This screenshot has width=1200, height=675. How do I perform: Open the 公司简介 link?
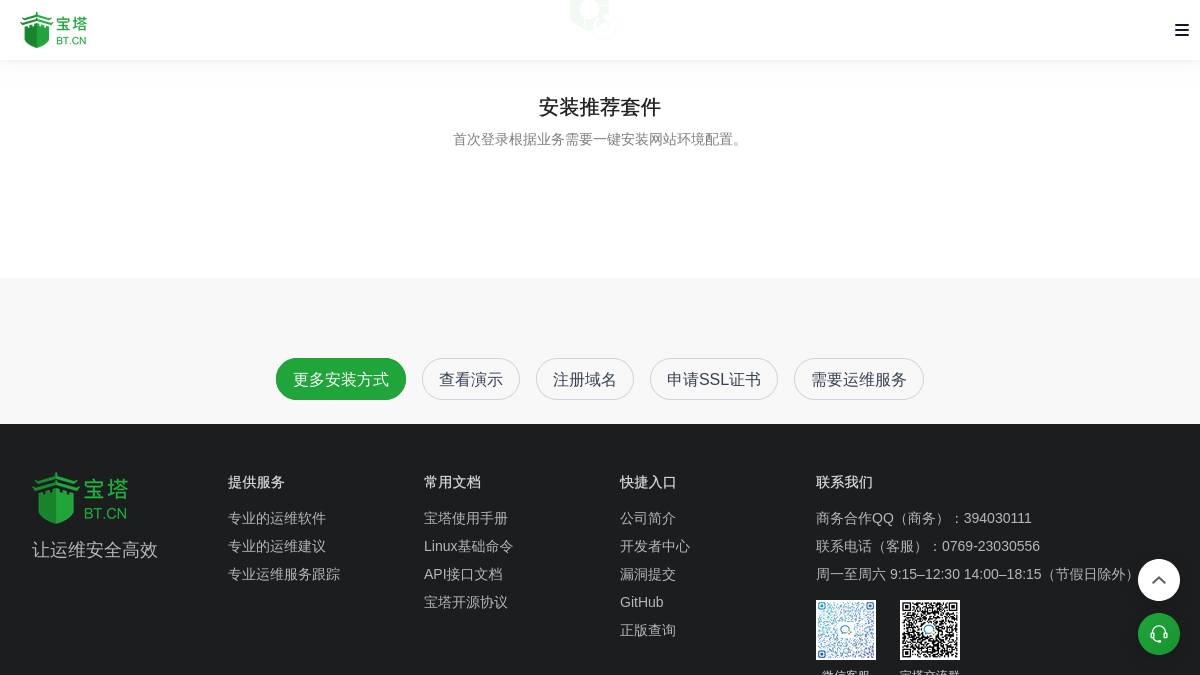(648, 518)
